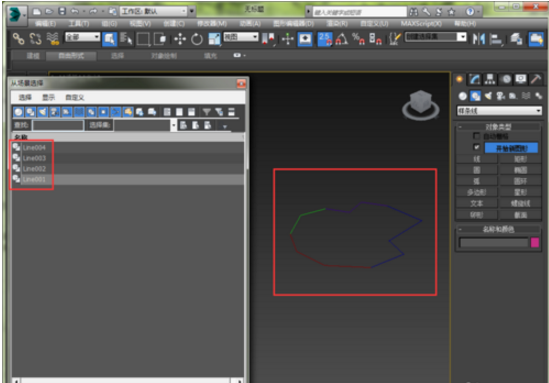Screen dimensions: 549x383
Task: Toggle the Angle Snap icon
Action: click(x=342, y=39)
